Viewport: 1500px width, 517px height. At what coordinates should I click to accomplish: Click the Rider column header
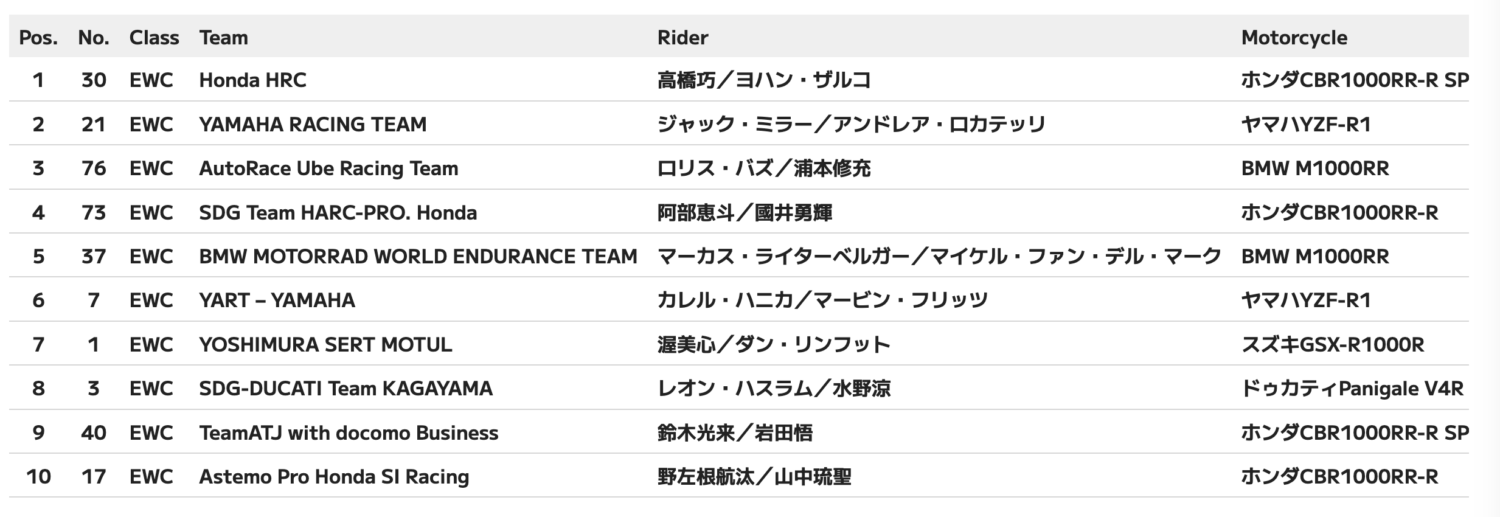pos(683,38)
